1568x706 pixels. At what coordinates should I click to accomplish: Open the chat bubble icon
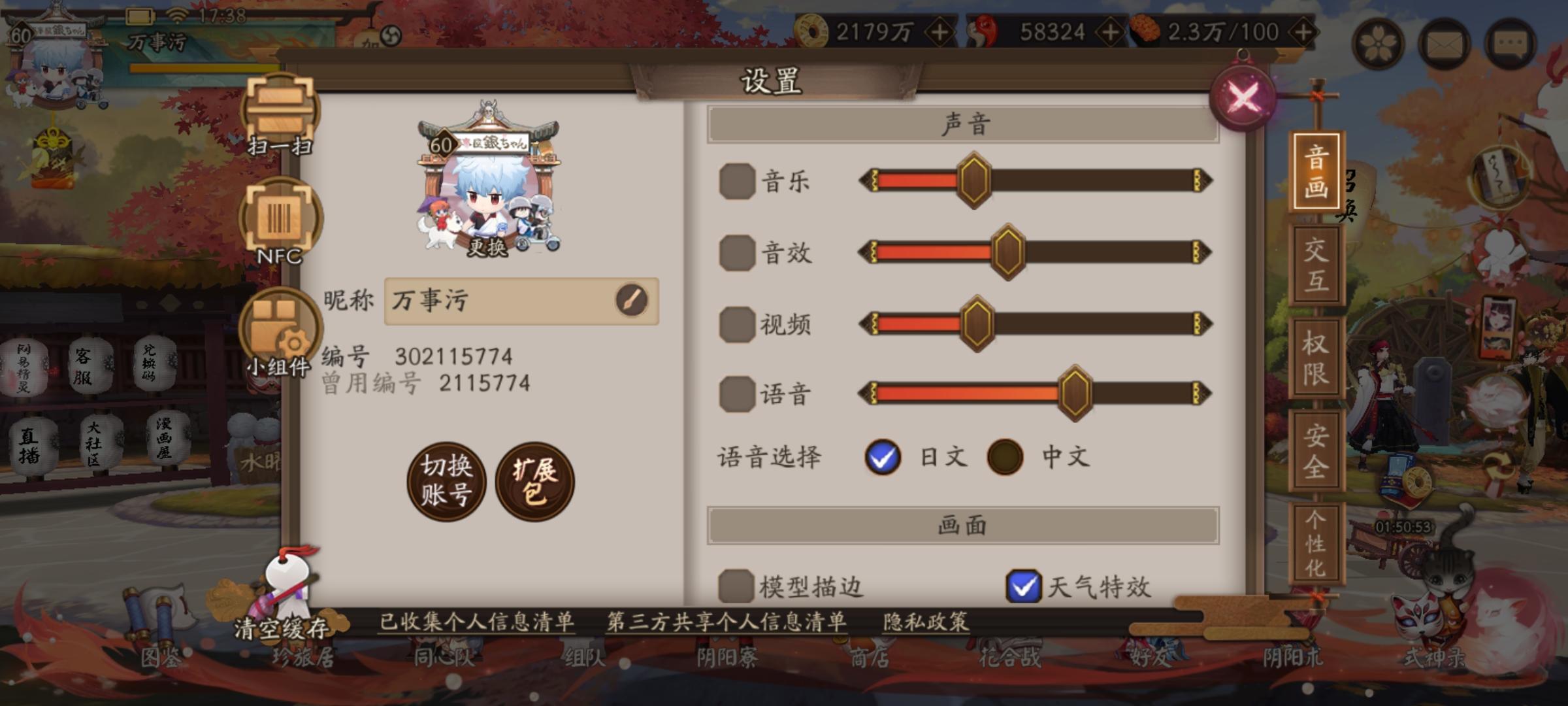[1511, 43]
